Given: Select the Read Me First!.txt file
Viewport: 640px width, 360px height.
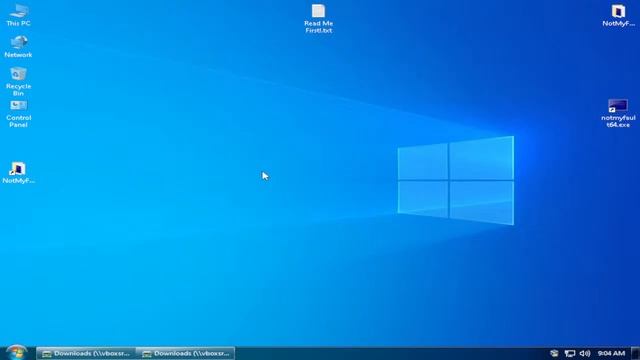Looking at the screenshot, I should tap(318, 19).
